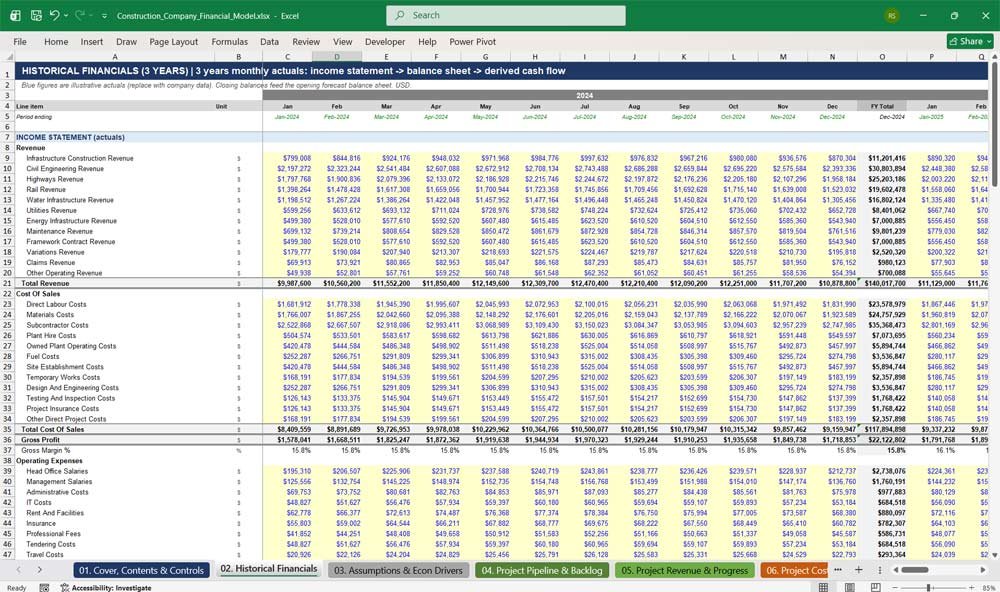Screen dimensions: 1000x592
Task: Click the zoom slider handle
Action: [x=929, y=588]
